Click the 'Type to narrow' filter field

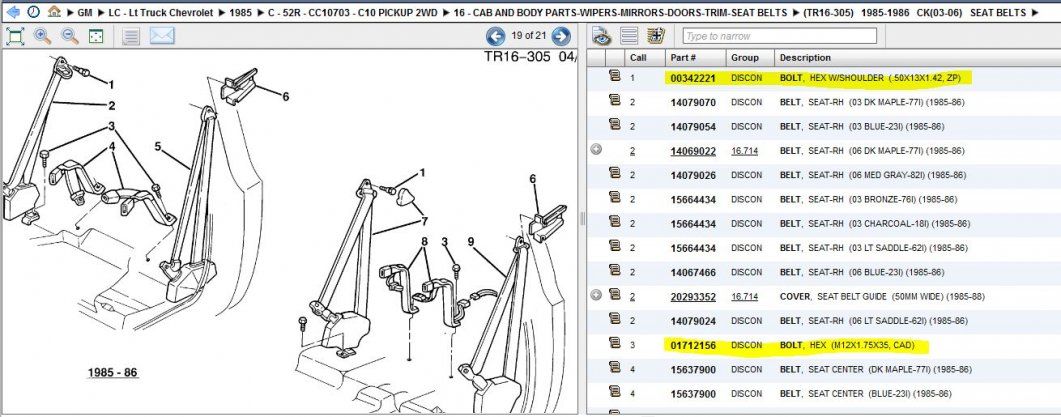780,36
